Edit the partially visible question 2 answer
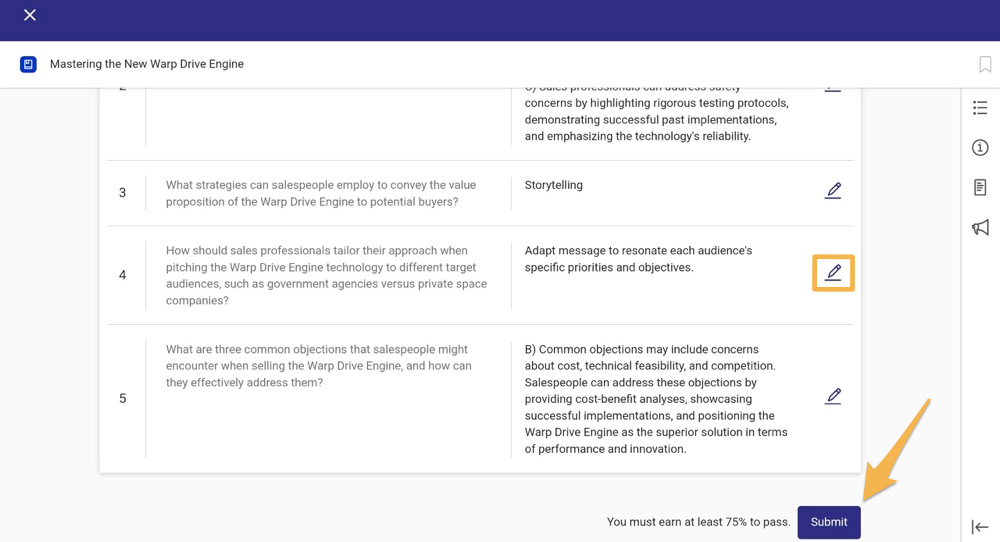1000x542 pixels. [x=833, y=89]
